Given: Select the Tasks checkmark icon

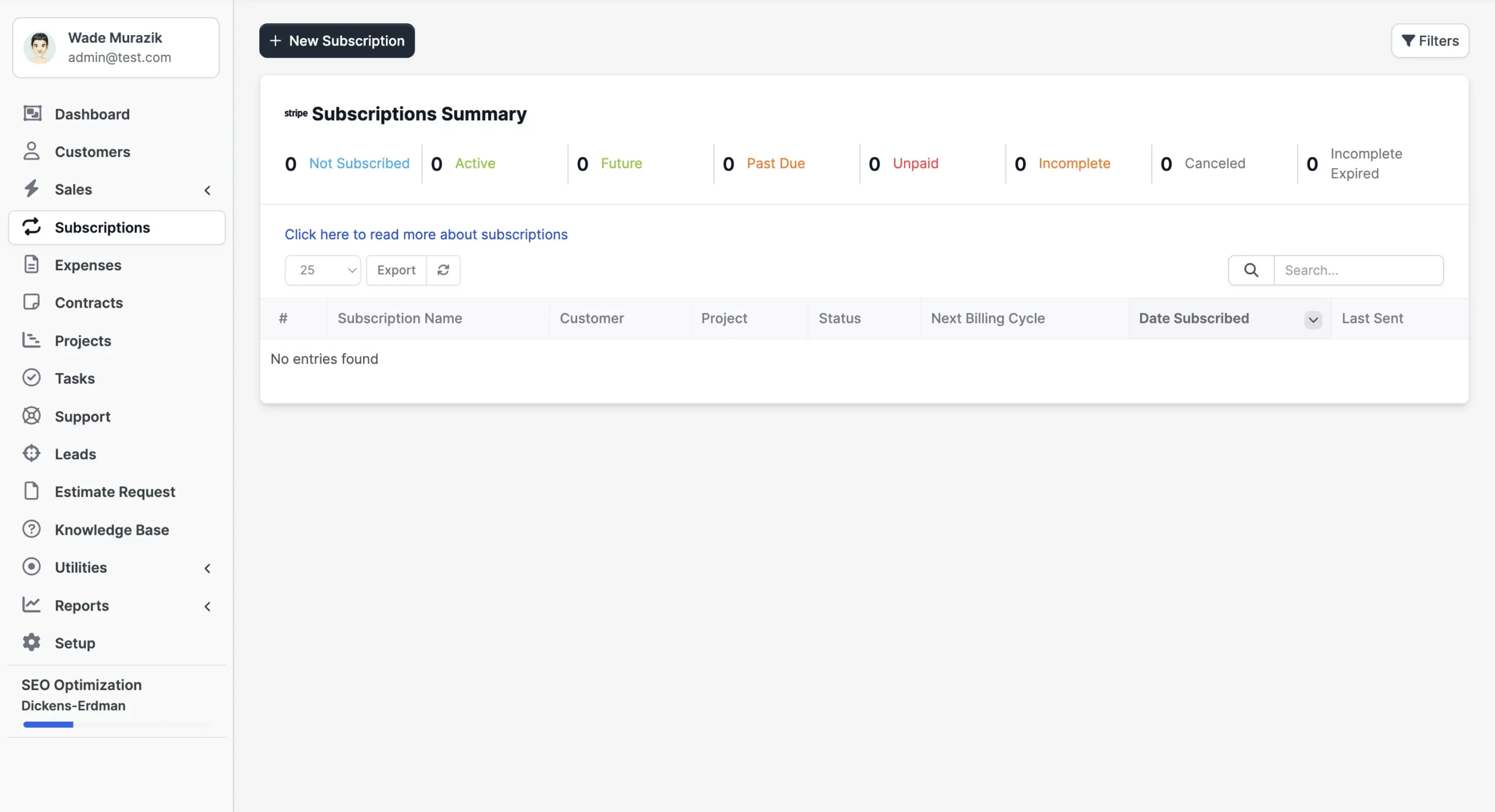Looking at the screenshot, I should coord(32,378).
